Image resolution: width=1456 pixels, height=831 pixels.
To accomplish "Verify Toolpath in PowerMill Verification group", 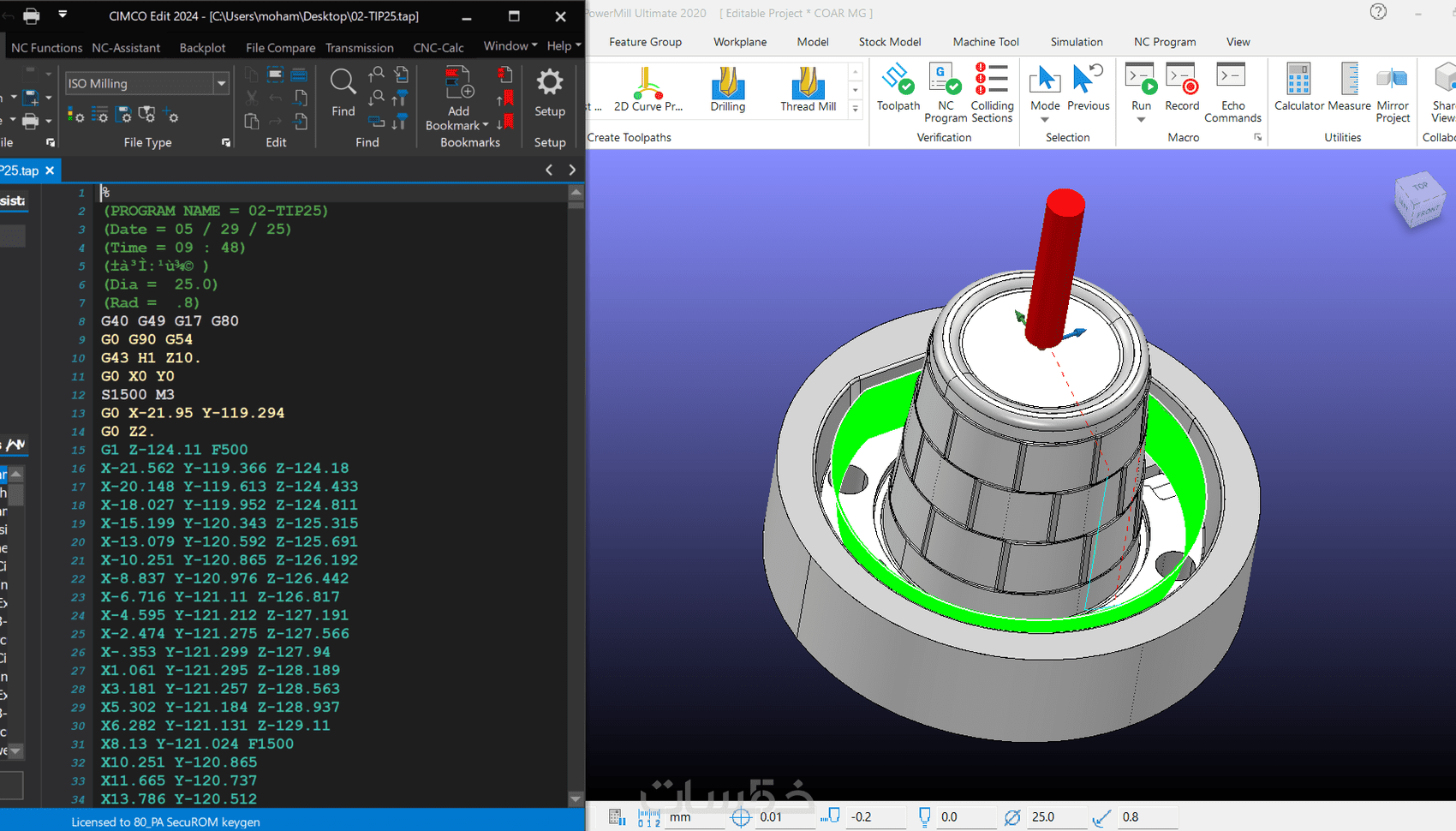I will pyautogui.click(x=898, y=87).
